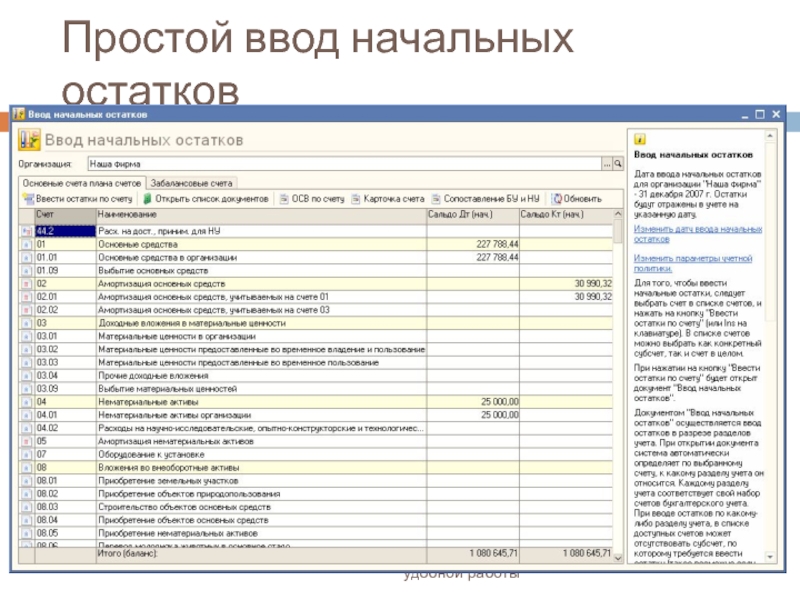
Task: Select row 03.04 Прочие доходные вложения
Action: coord(316,376)
